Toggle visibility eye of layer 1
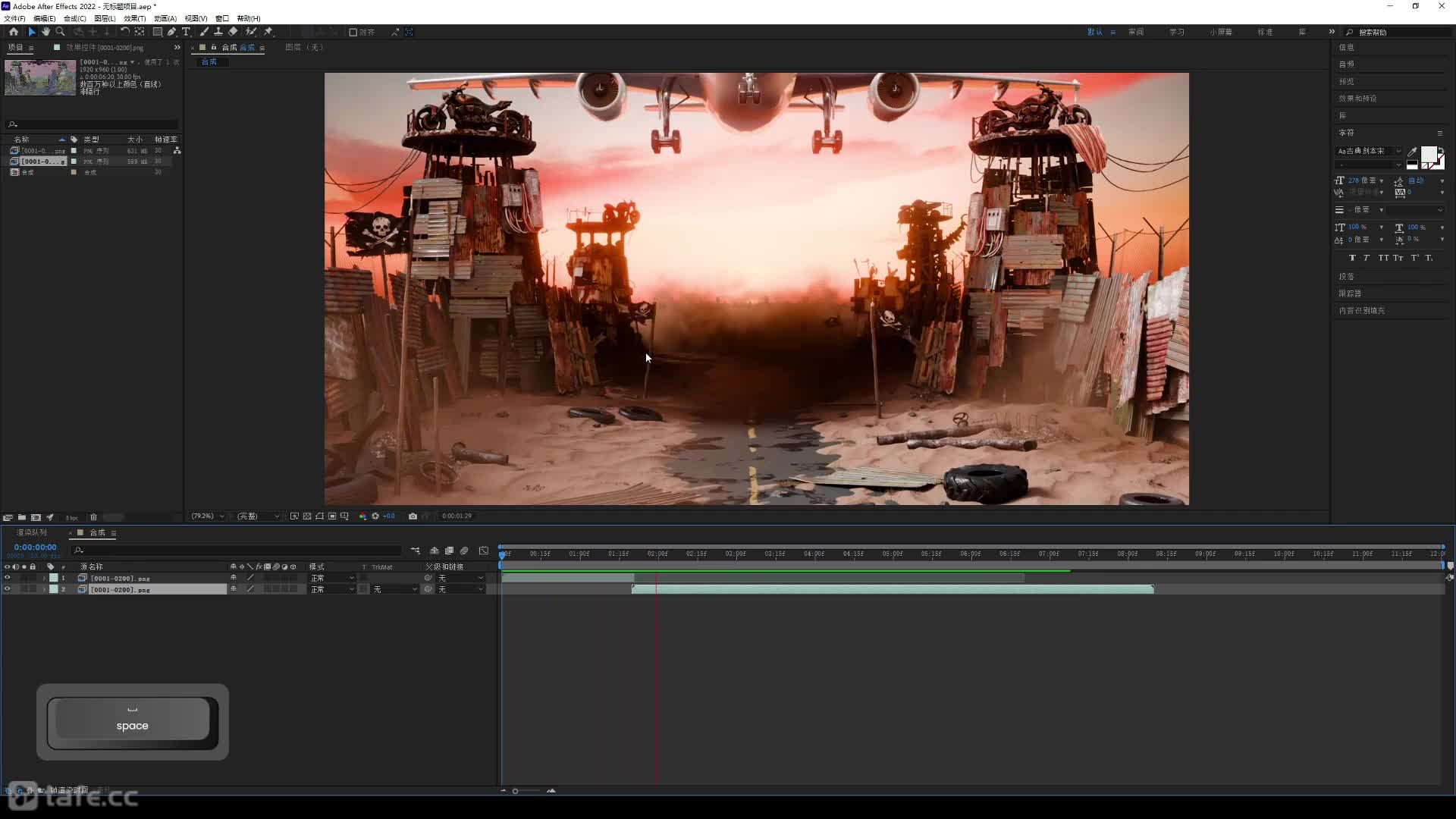Image resolution: width=1456 pixels, height=819 pixels. click(x=8, y=578)
